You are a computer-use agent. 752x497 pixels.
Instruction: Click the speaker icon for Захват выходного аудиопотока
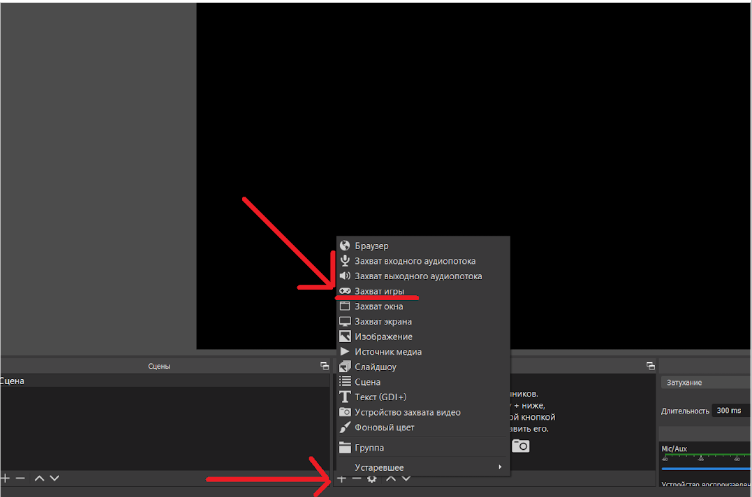pyautogui.click(x=345, y=276)
